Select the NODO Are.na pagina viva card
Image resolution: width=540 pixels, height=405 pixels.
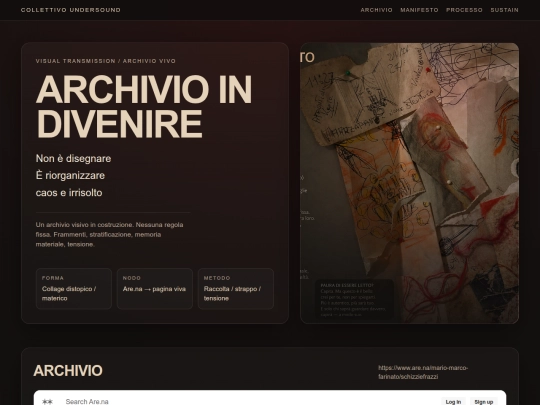(155, 289)
